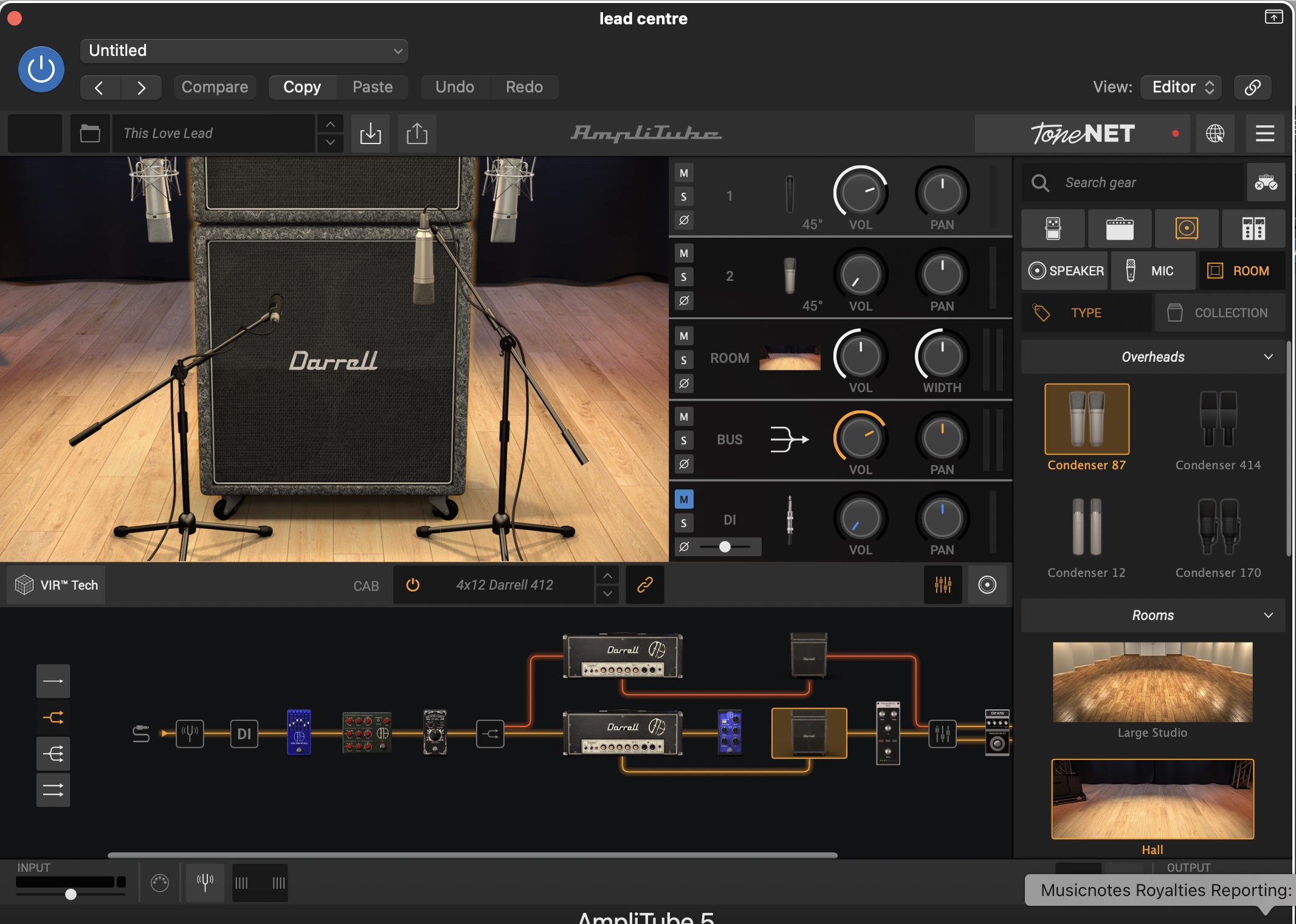Click the preset browser folder icon
This screenshot has height=924, width=1296.
pos(90,133)
